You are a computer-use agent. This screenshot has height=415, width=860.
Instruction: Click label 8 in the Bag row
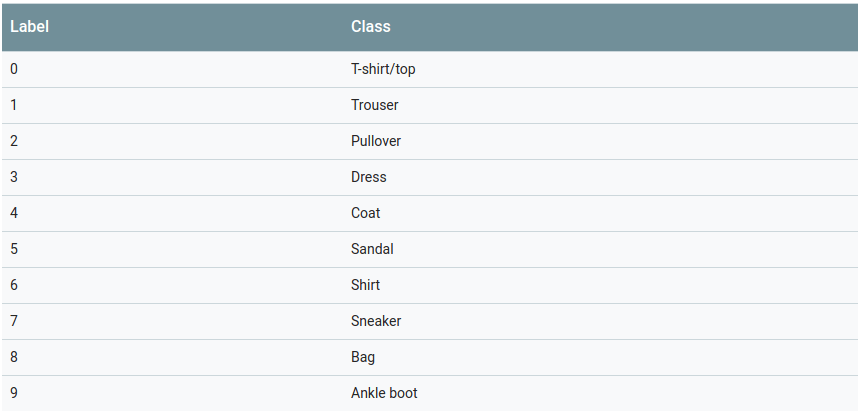[x=14, y=357]
